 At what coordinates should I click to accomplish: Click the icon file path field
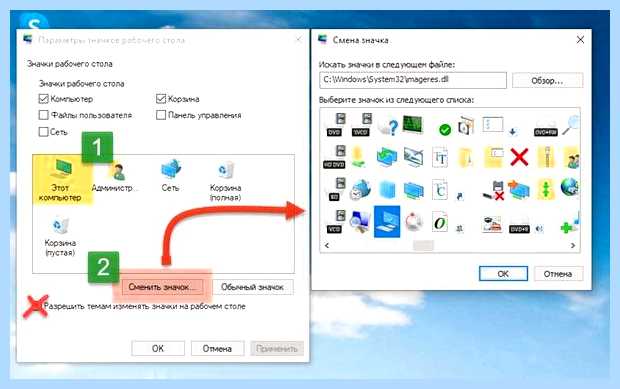click(x=413, y=80)
